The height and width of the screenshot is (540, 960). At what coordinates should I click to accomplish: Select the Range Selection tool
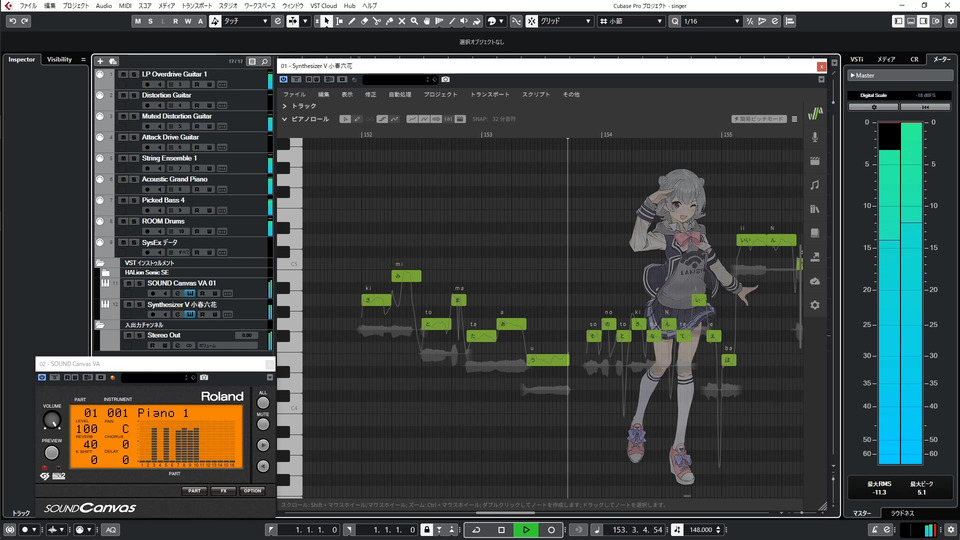pos(339,21)
